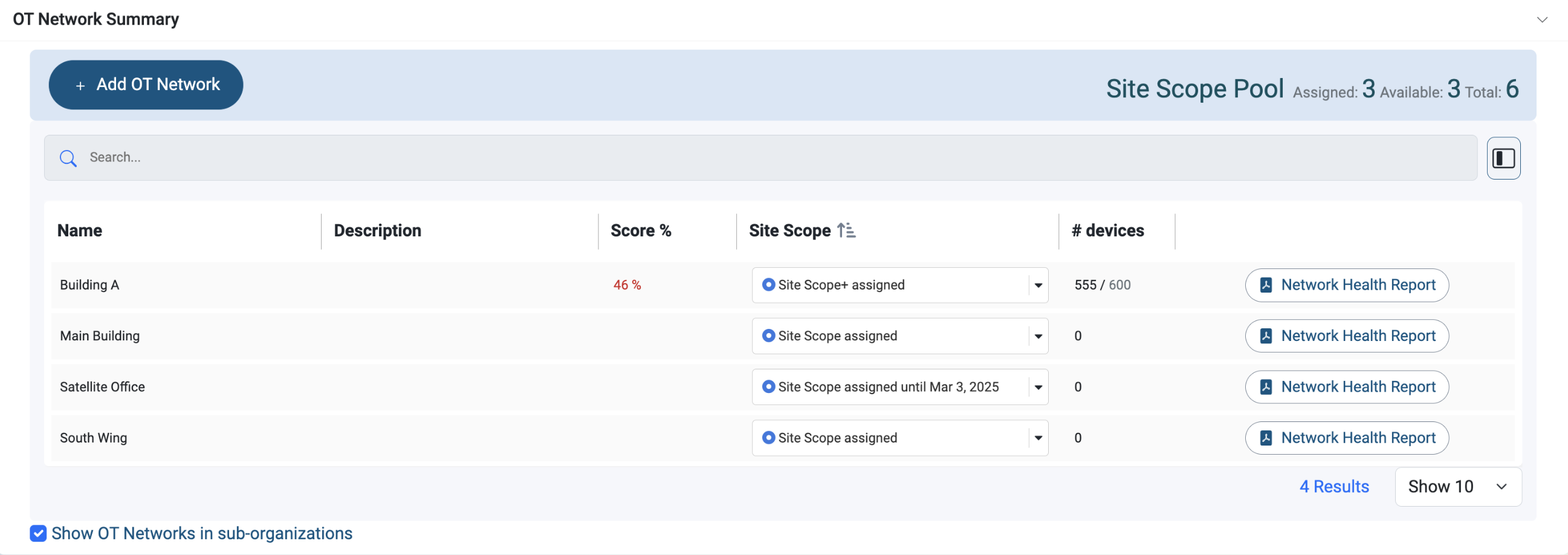Click PDF icon in South Wing report button
This screenshot has height=555, width=1568.
(1266, 438)
